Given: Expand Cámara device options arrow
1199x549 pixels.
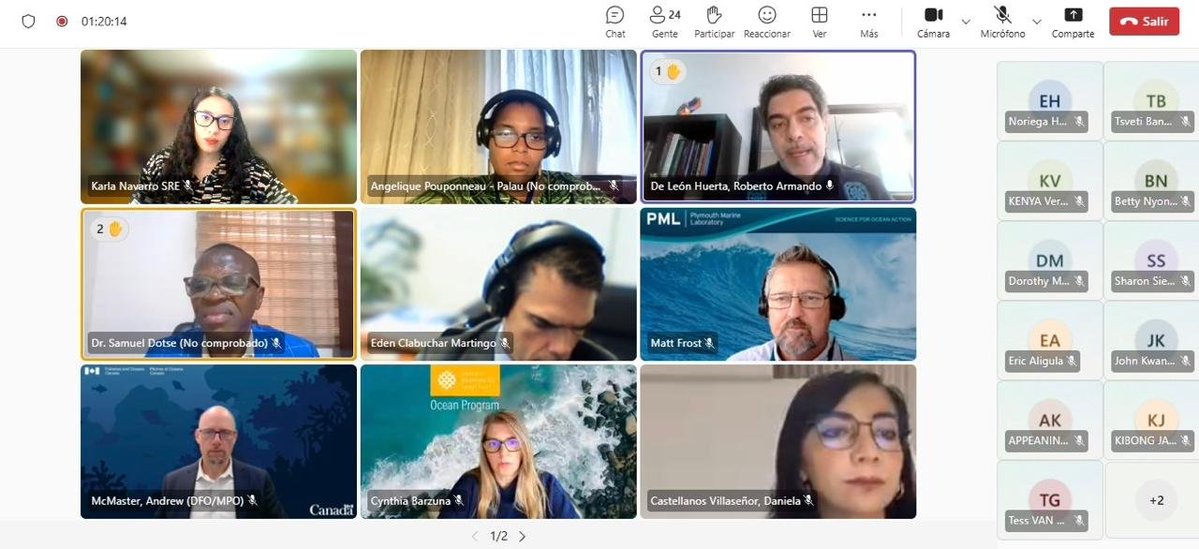Looking at the screenshot, I should [966, 21].
